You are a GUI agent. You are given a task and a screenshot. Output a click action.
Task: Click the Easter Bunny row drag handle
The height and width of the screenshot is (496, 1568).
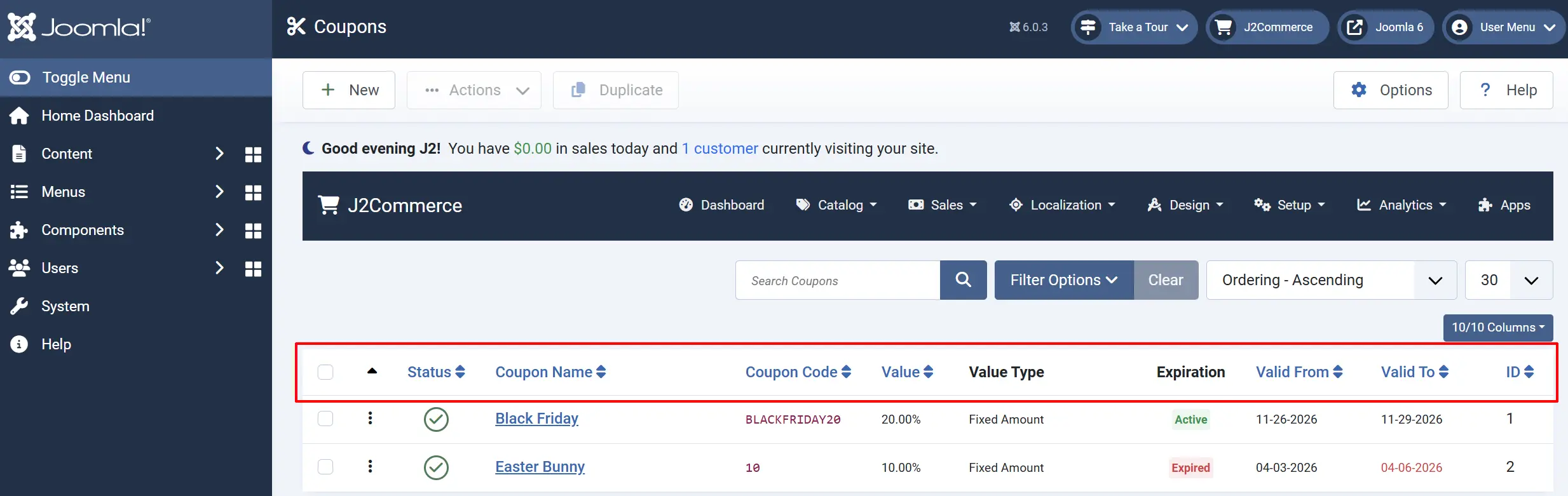tap(370, 466)
